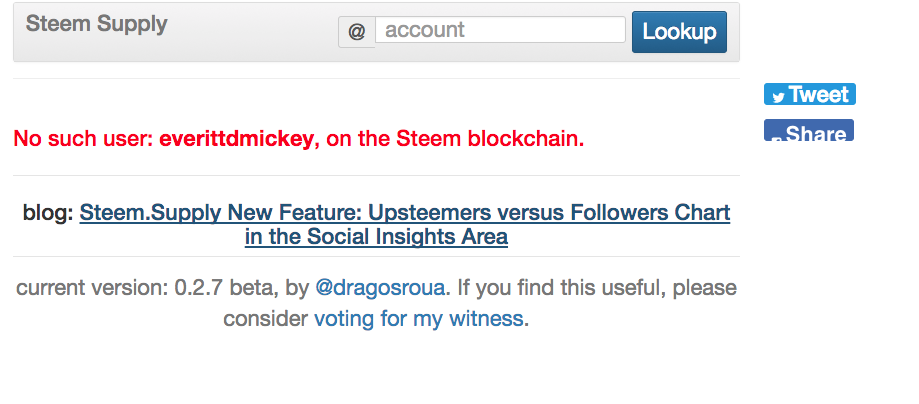Click the gray Steem Supply header bar
This screenshot has height=404, width=919.
click(x=376, y=32)
